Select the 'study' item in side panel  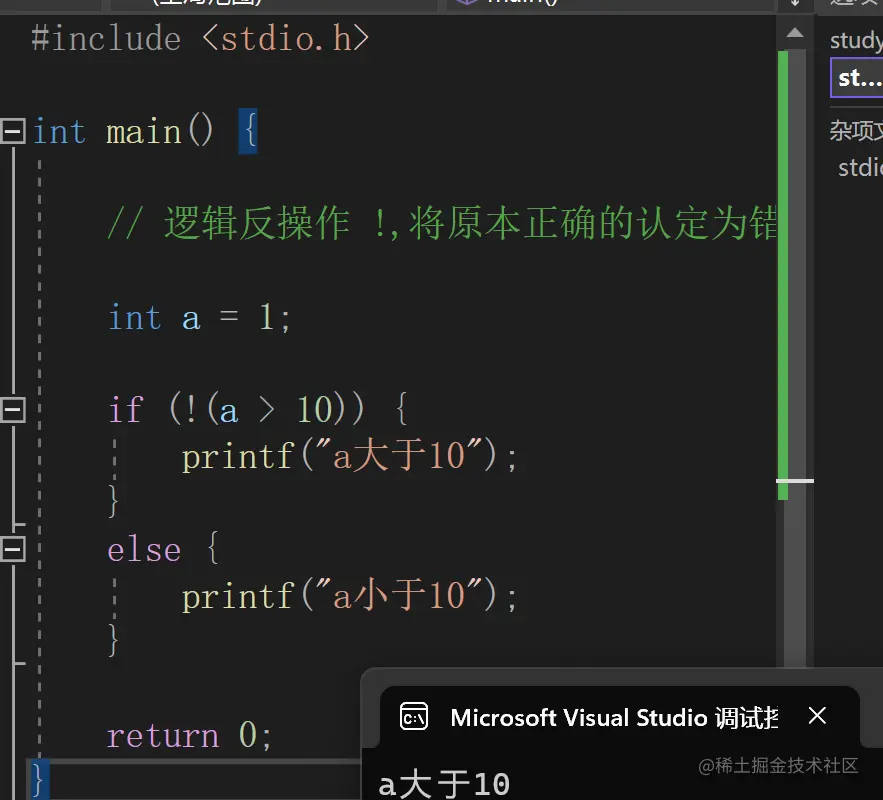click(x=856, y=40)
